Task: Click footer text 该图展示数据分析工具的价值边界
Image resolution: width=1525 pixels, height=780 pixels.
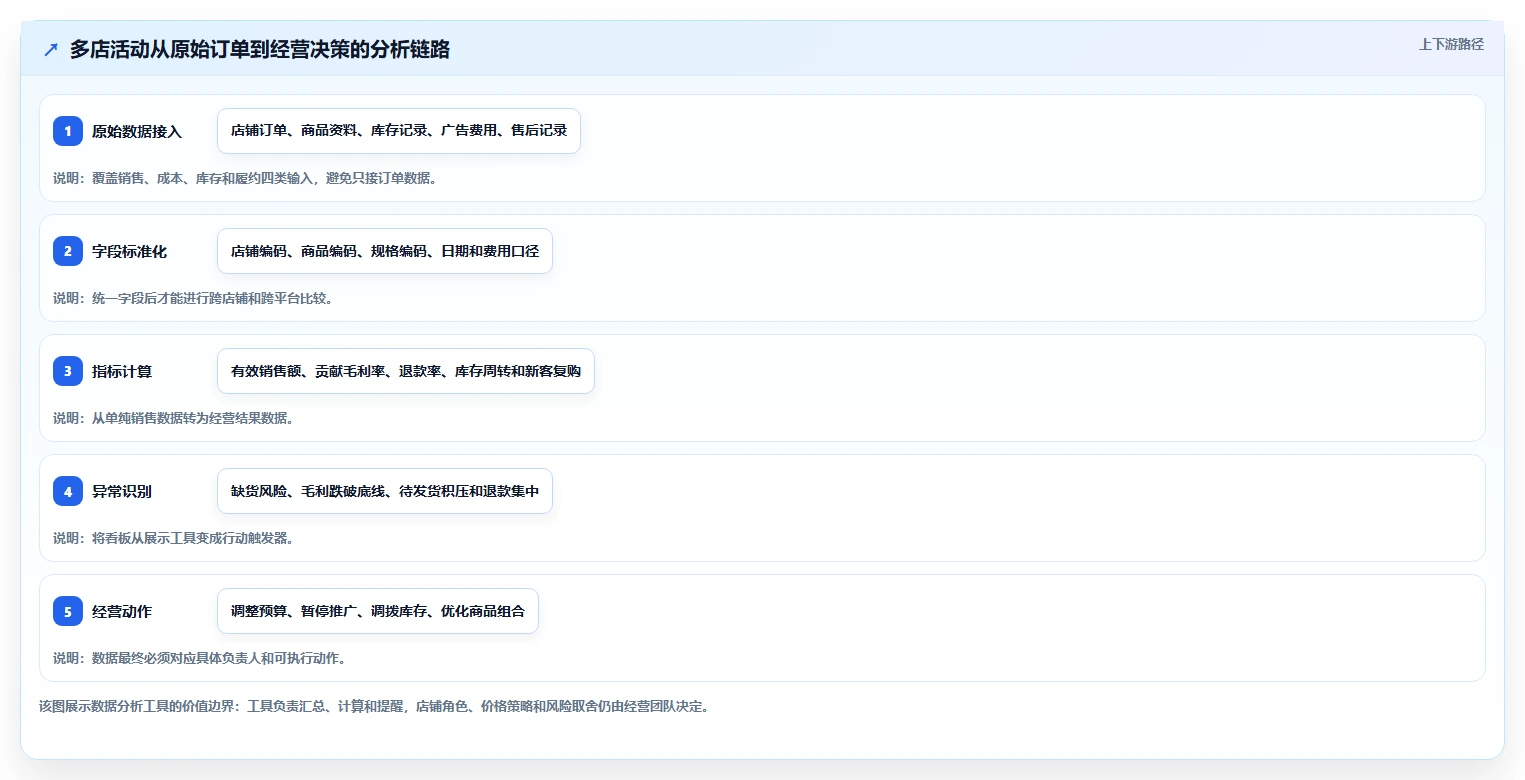Action: pos(374,706)
